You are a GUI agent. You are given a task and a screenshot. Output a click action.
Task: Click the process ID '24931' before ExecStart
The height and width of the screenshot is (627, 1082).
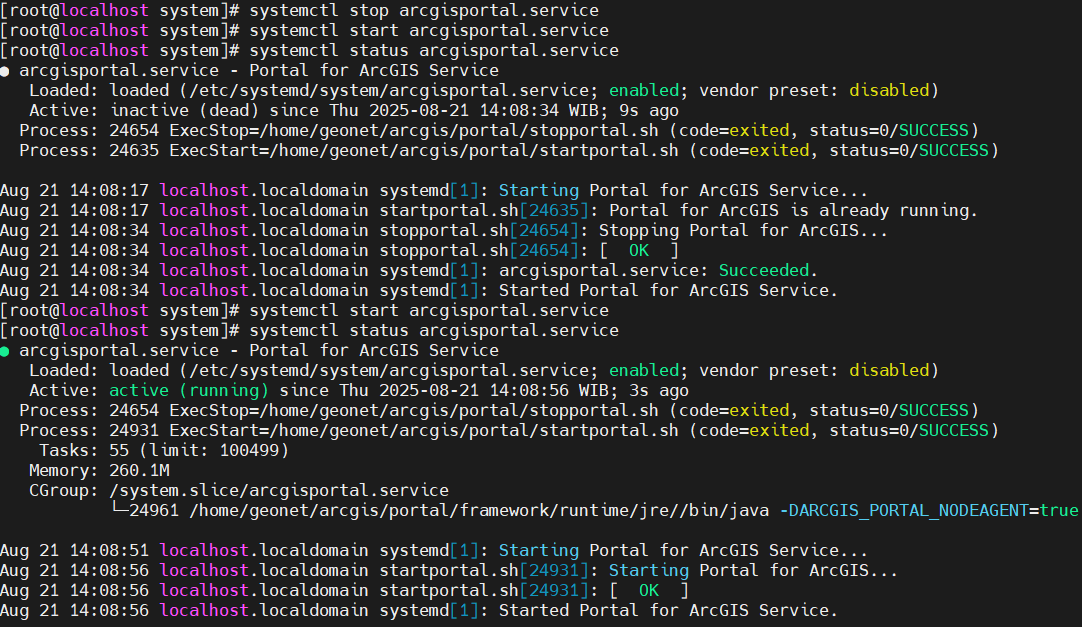pyautogui.click(x=134, y=430)
